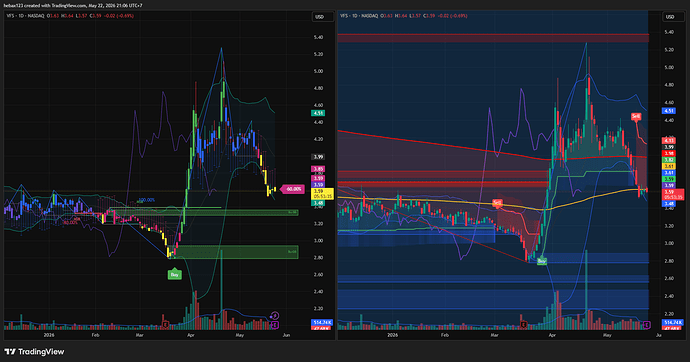The width and height of the screenshot is (690, 362).
Task: Click the red 3.59 current price label, right chart
Action: click(673, 194)
